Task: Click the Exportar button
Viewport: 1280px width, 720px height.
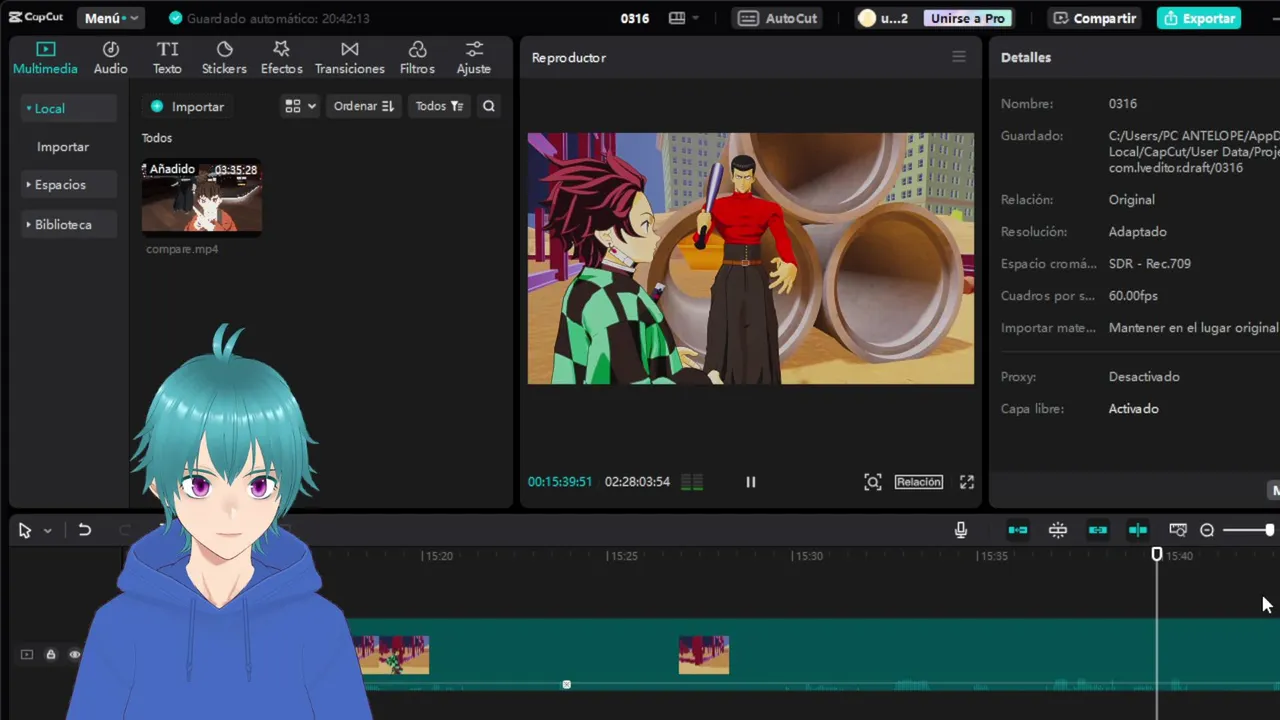Action: [x=1199, y=18]
